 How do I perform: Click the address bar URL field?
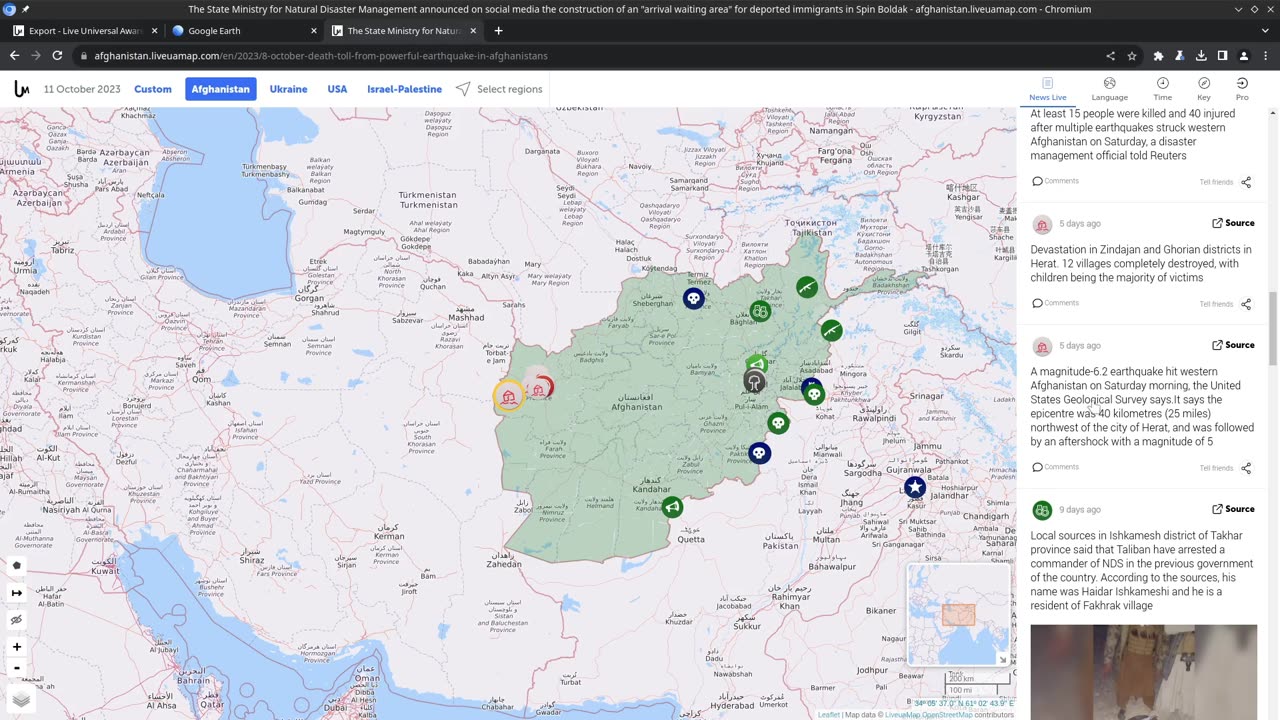tap(590, 56)
